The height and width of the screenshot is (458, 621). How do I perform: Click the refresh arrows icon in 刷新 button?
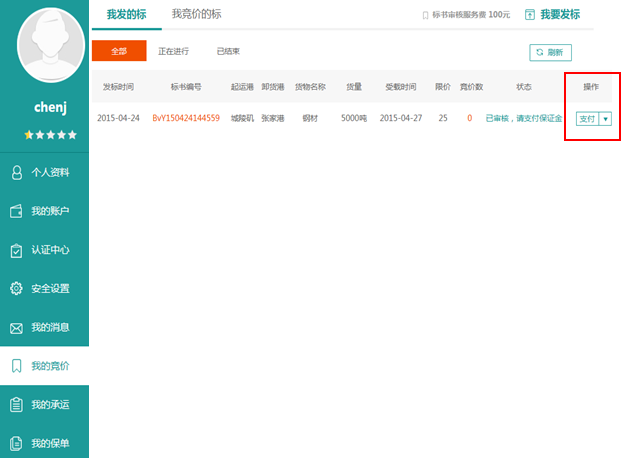[x=539, y=52]
